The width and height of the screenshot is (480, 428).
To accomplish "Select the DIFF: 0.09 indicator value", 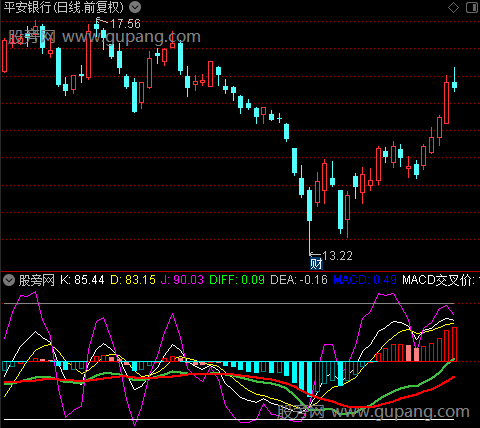I will [x=237, y=280].
